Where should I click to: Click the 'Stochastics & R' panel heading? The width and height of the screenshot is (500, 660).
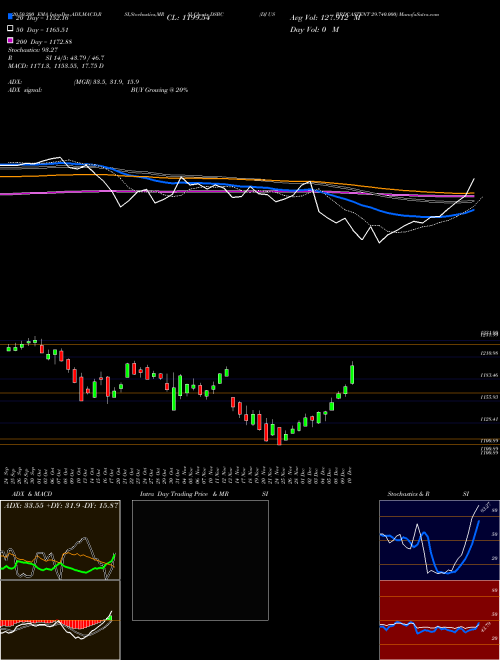pos(409,494)
